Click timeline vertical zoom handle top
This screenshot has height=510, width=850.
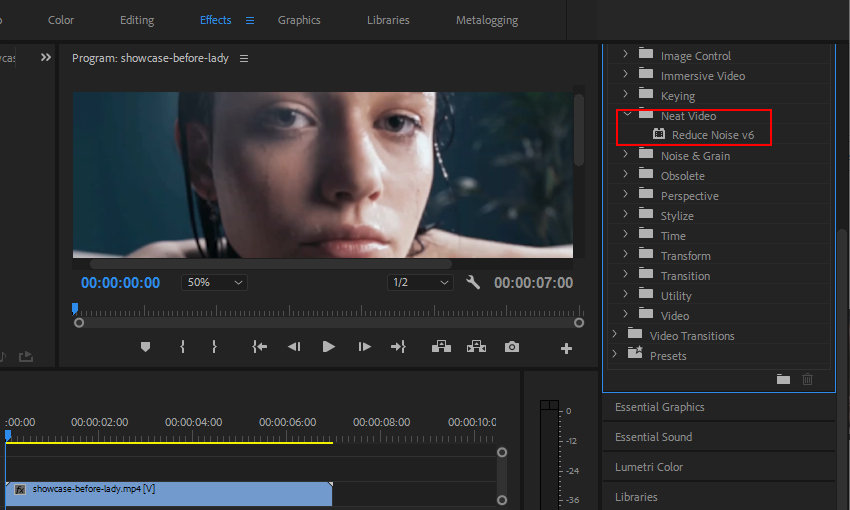tap(502, 452)
